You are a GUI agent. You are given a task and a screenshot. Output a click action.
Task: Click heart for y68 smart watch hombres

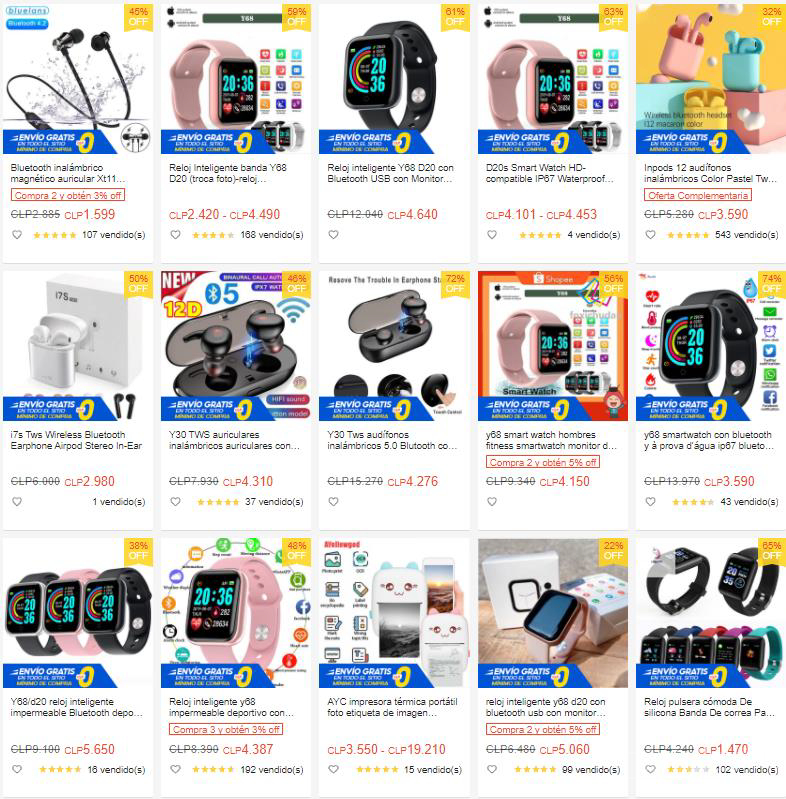tap(492, 501)
